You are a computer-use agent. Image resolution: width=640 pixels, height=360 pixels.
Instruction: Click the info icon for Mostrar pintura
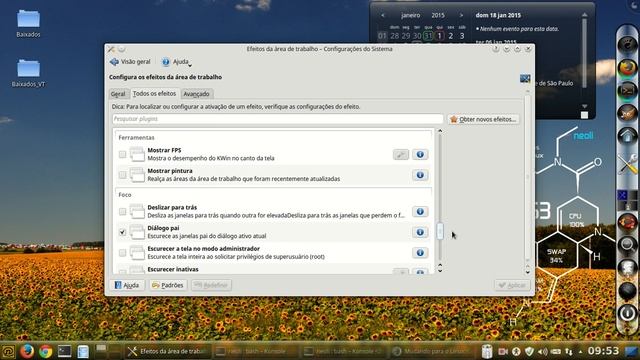click(x=420, y=175)
